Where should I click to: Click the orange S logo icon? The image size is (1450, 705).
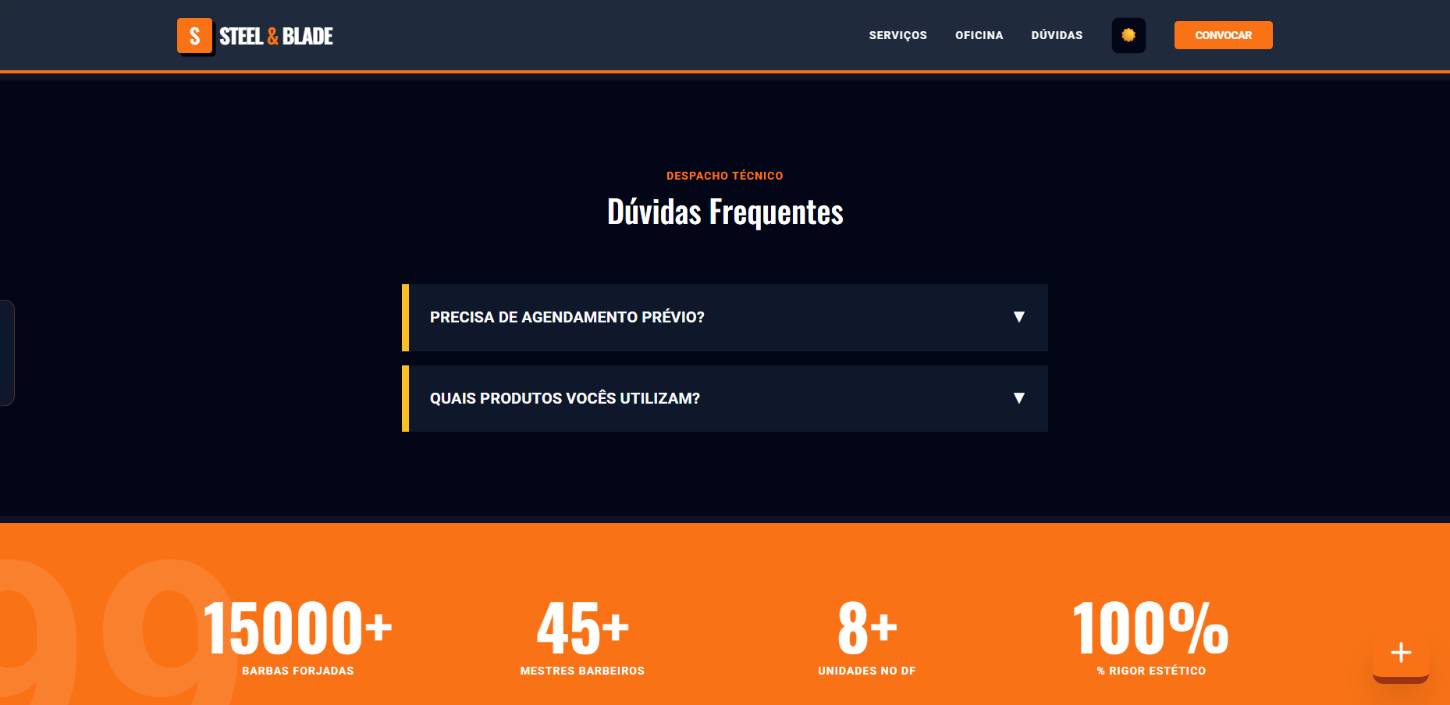tap(194, 36)
